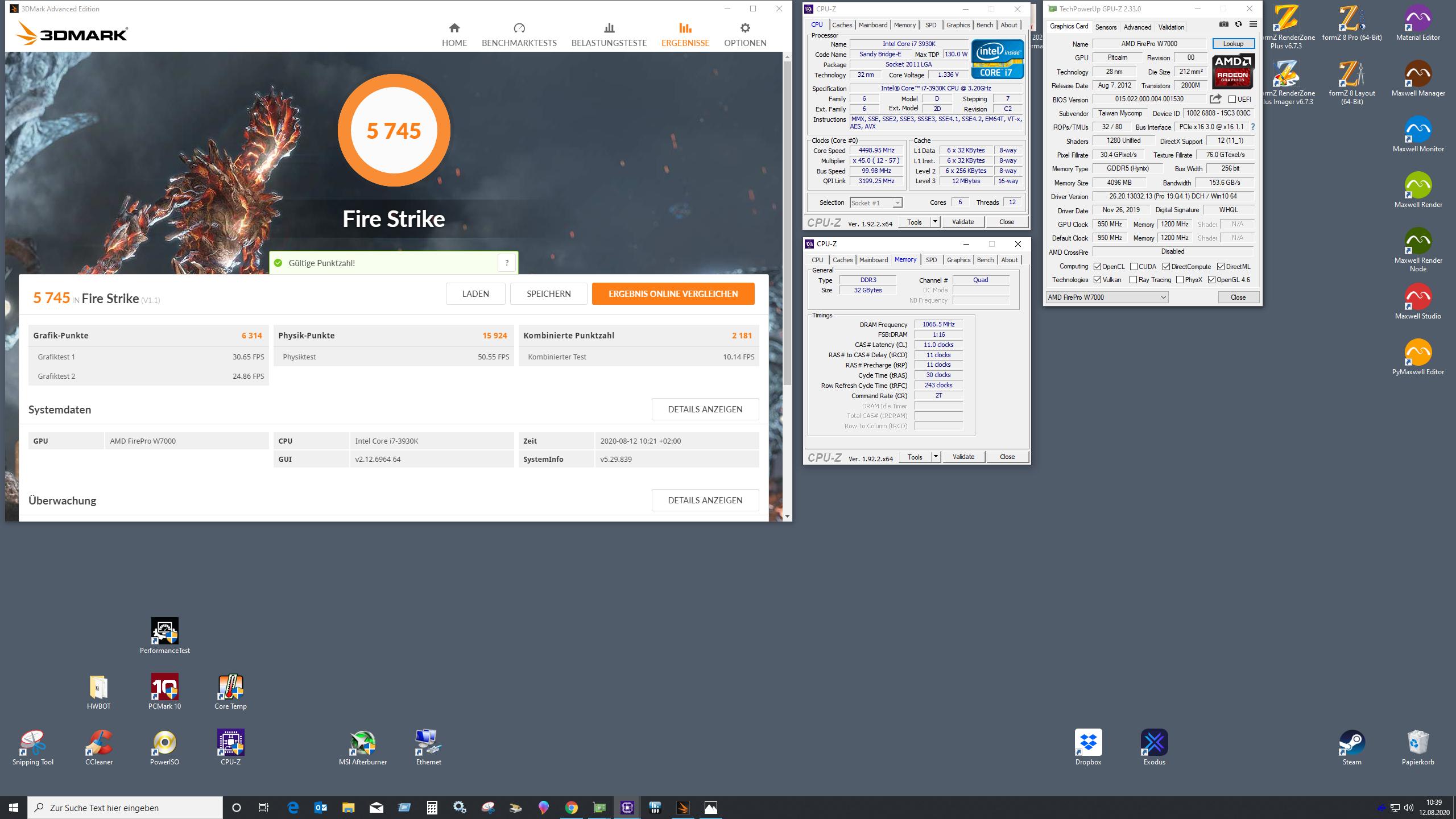1456x819 pixels.
Task: Click the Chrome icon in the taskbar
Action: (571, 808)
